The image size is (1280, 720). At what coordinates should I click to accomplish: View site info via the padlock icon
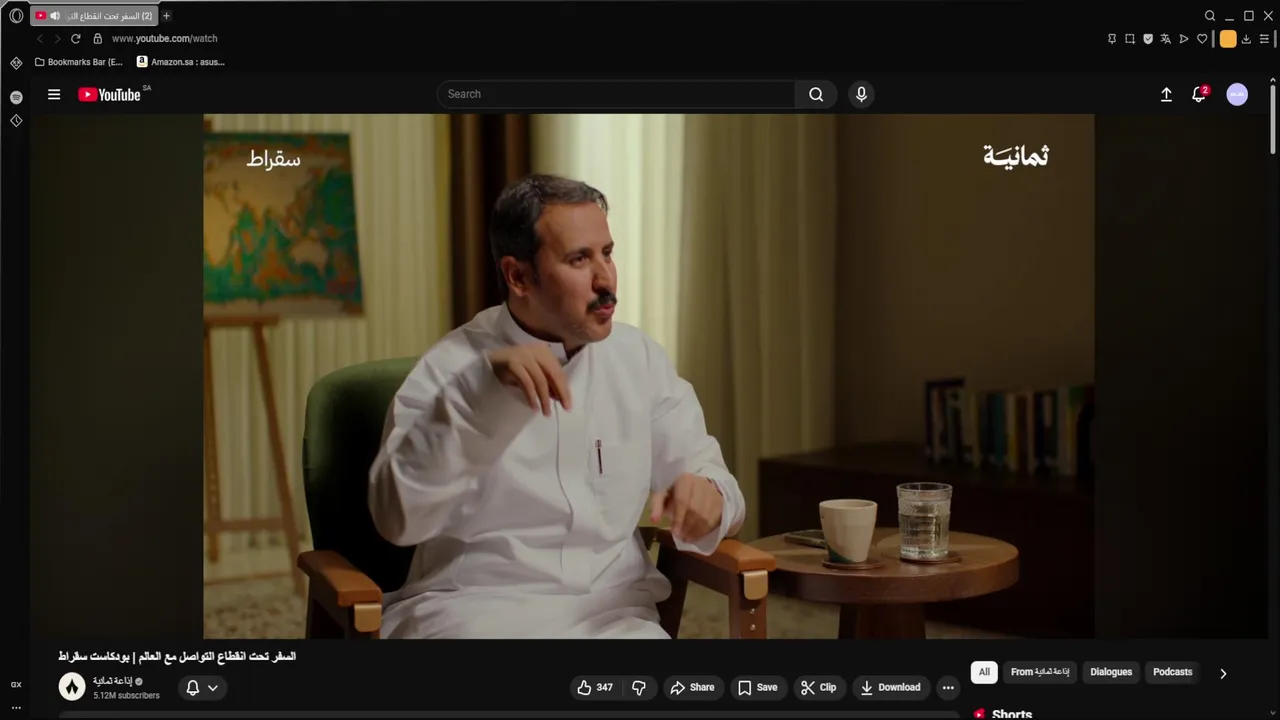tap(97, 38)
